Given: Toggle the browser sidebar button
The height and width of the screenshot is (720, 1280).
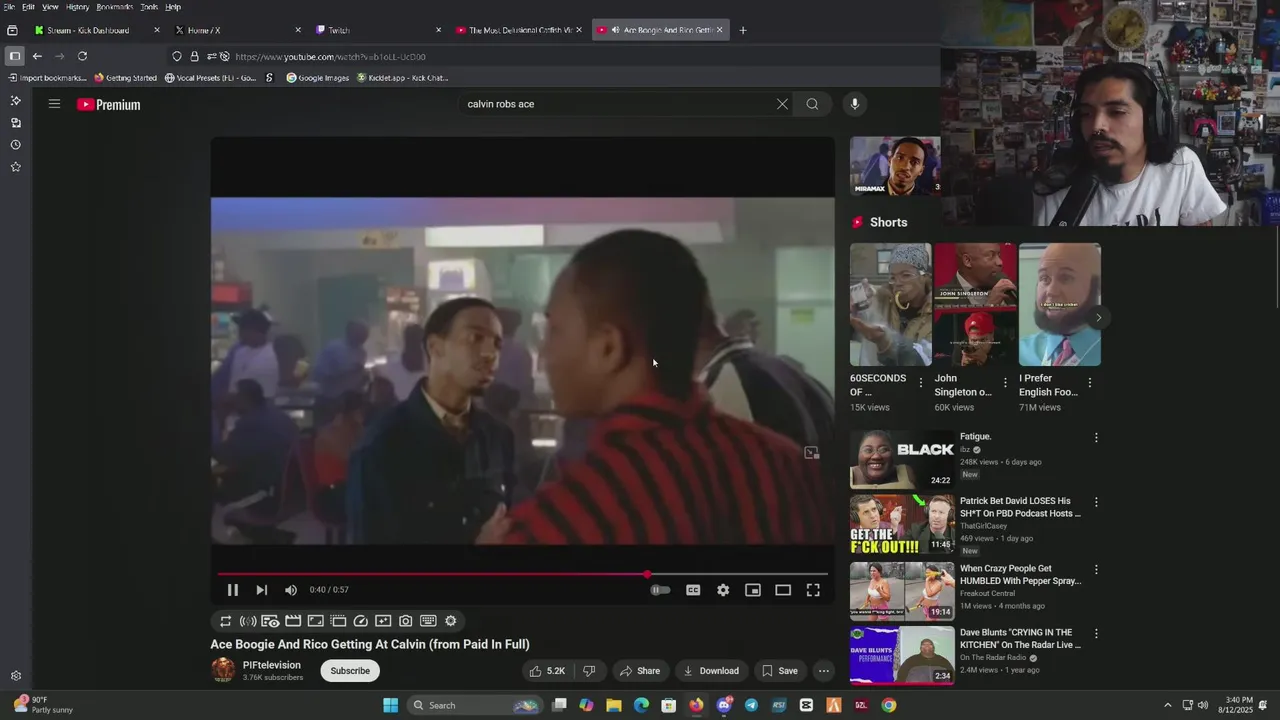Looking at the screenshot, I should [14, 56].
